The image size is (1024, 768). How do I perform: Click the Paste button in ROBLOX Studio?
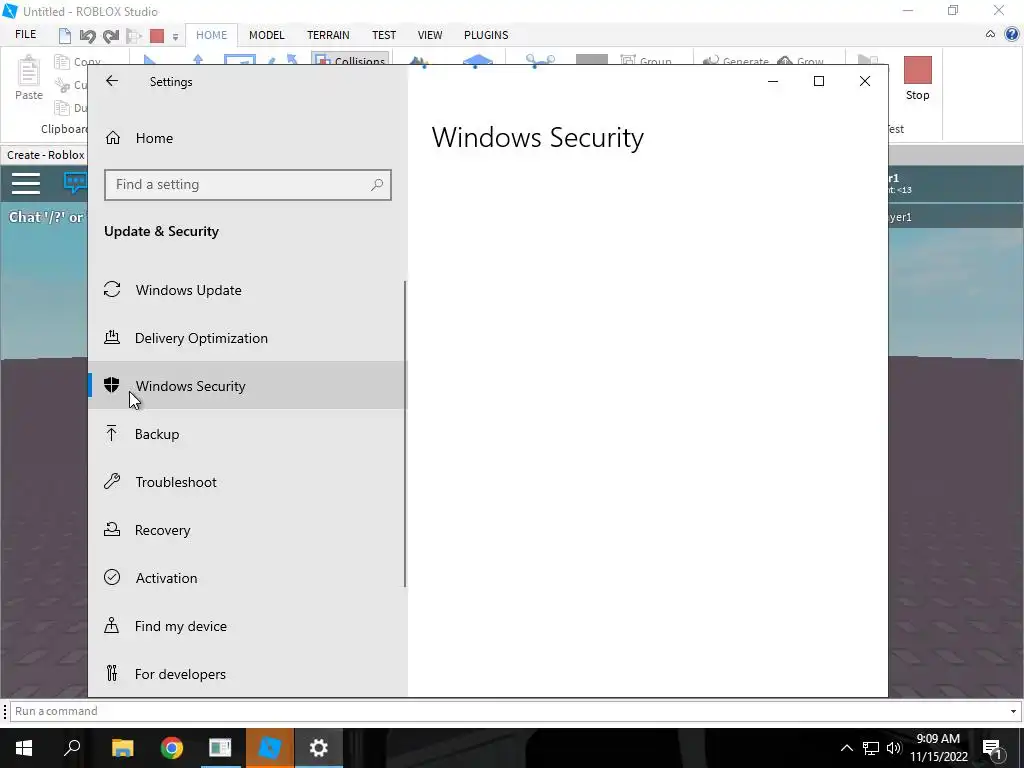29,78
